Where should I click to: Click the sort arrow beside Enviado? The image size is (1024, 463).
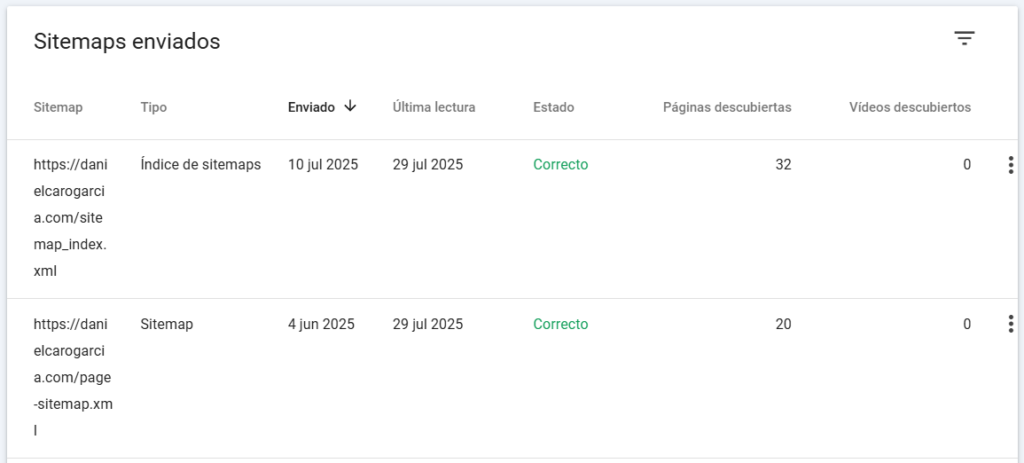coord(350,106)
